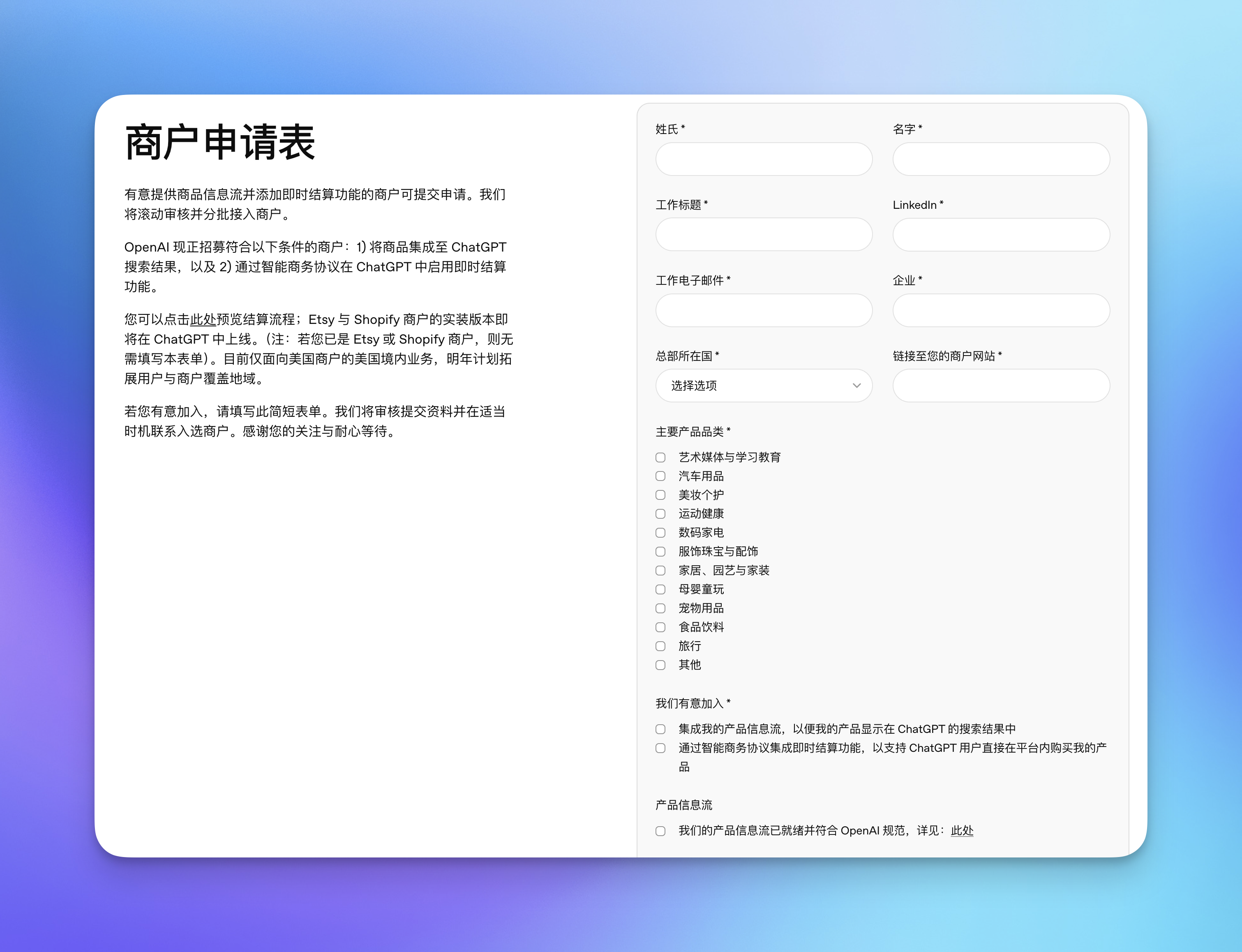Click the 姓氏 input field

click(763, 159)
